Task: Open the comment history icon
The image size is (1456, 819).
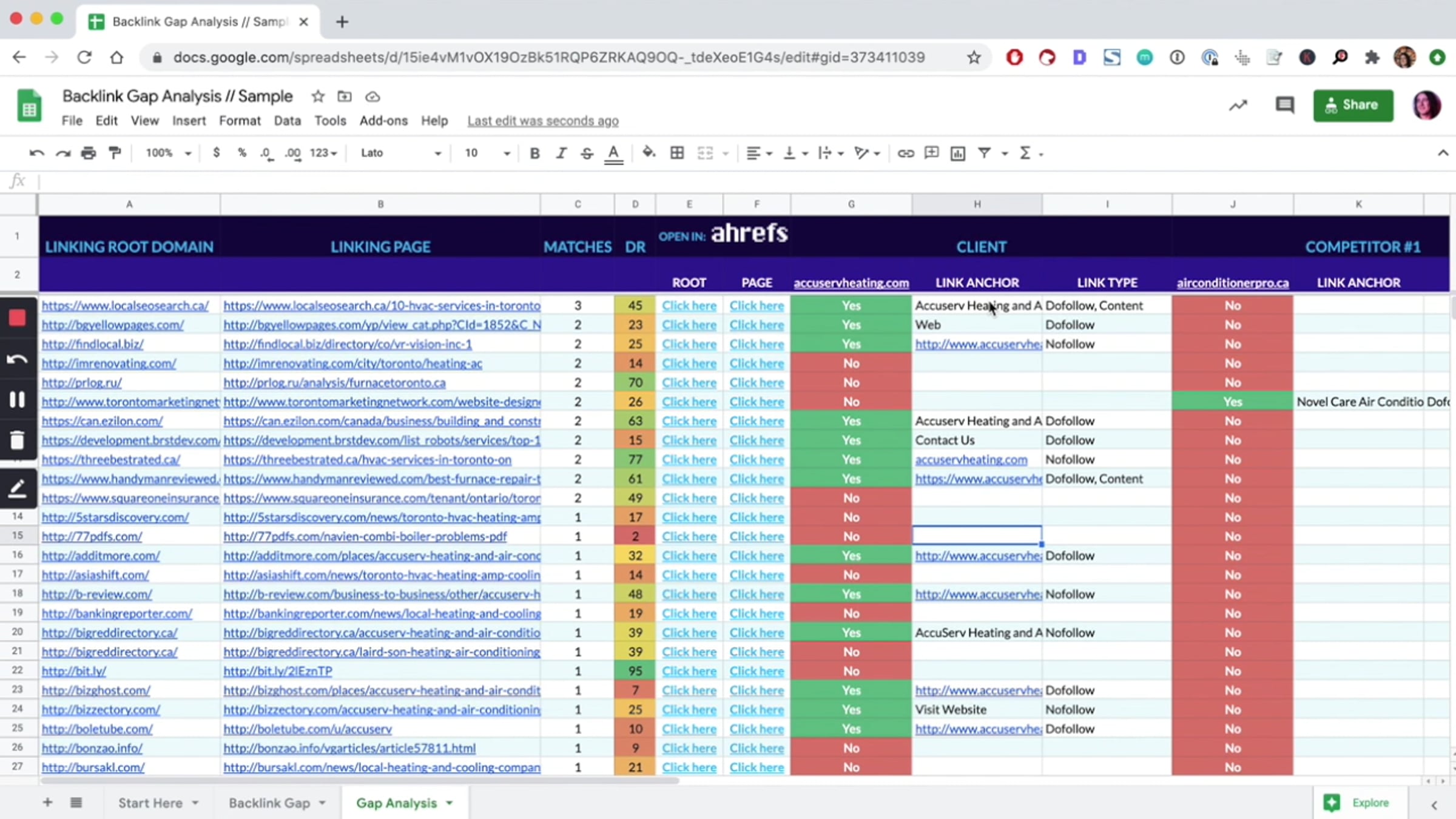Action: pos(1284,105)
